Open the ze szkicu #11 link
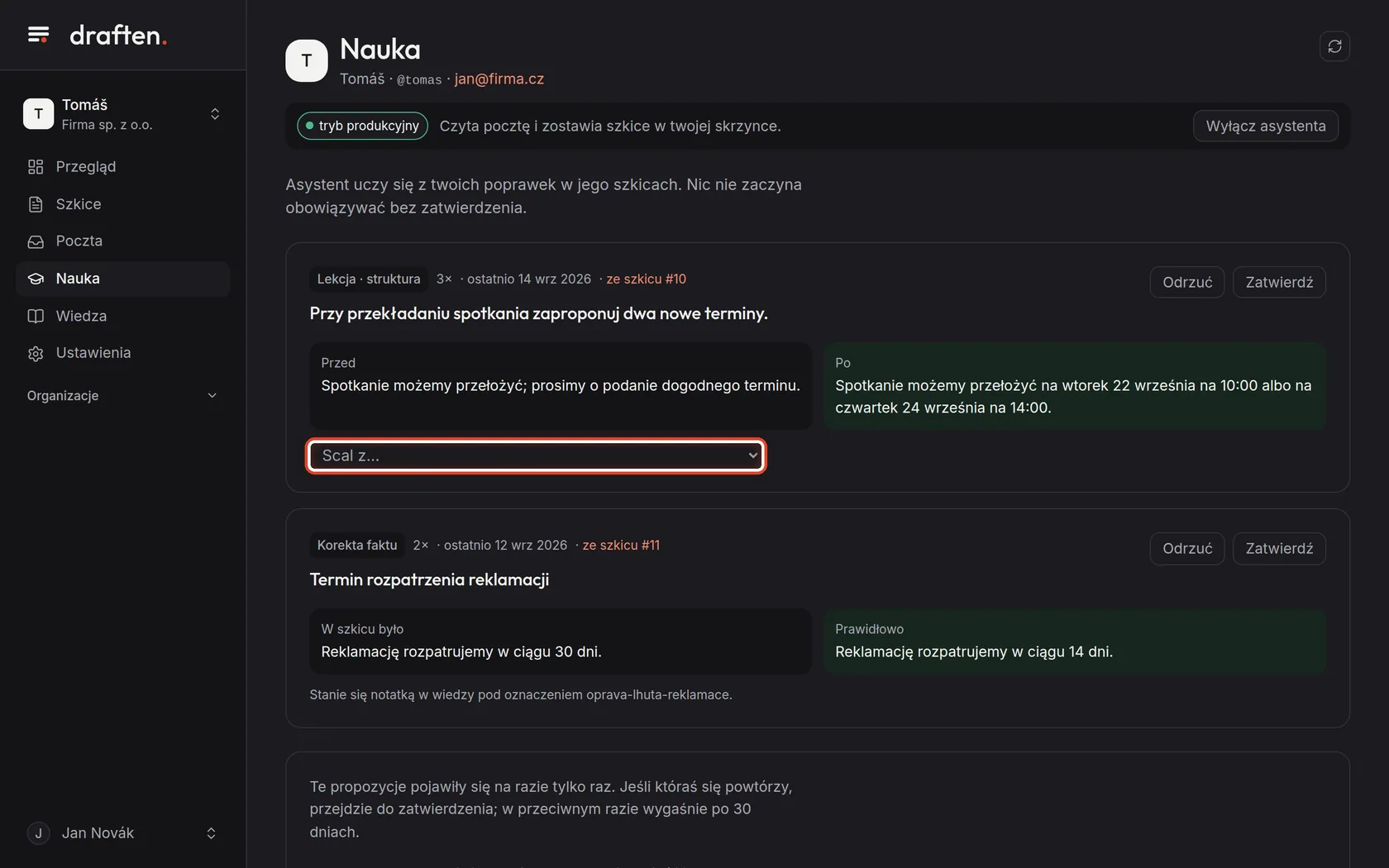Viewport: 1389px width, 868px height. click(x=621, y=545)
